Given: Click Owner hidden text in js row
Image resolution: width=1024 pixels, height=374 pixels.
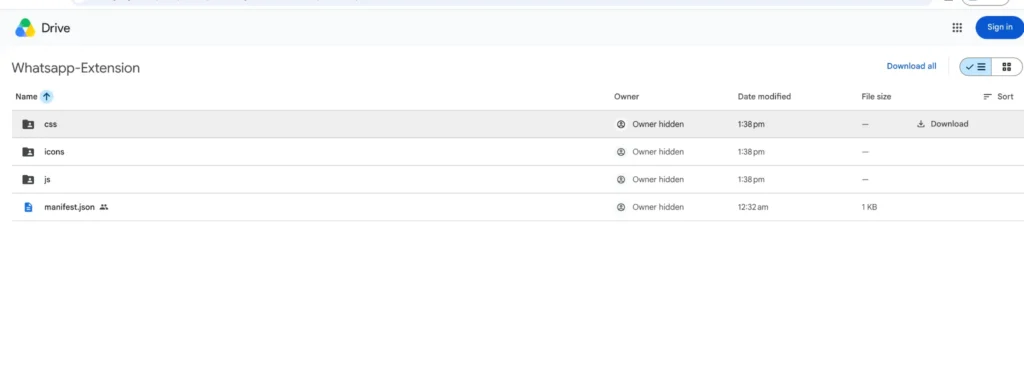Looking at the screenshot, I should (658, 179).
